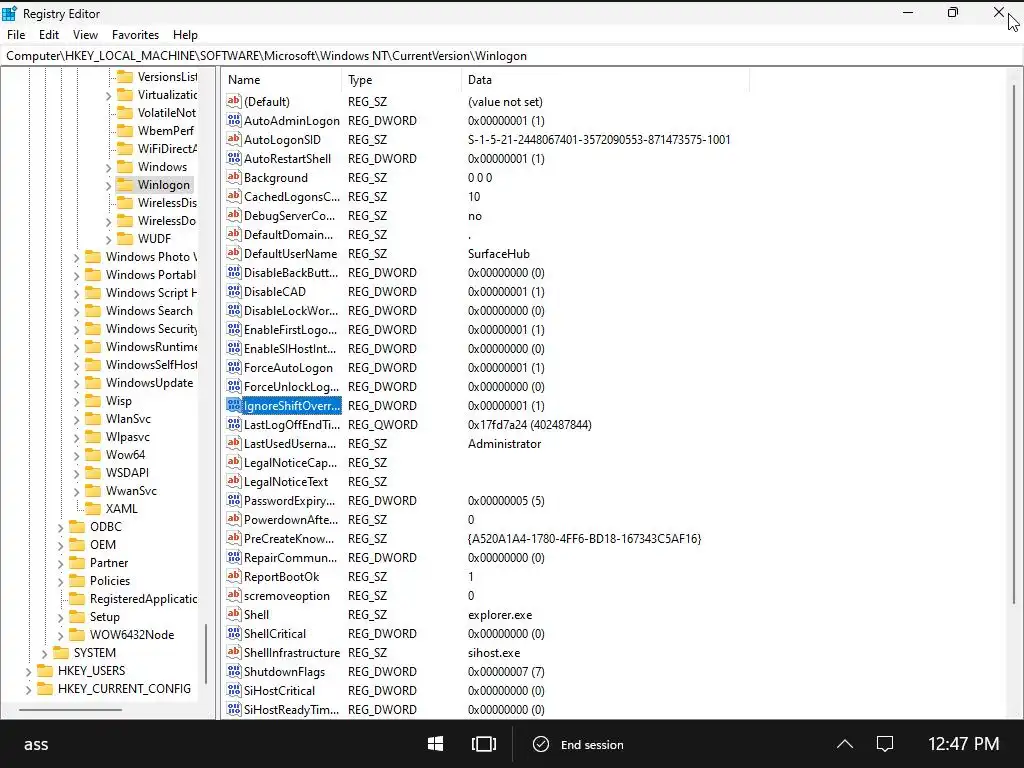This screenshot has height=768, width=1024.
Task: Click the DefaultUserName string icon
Action: click(234, 253)
